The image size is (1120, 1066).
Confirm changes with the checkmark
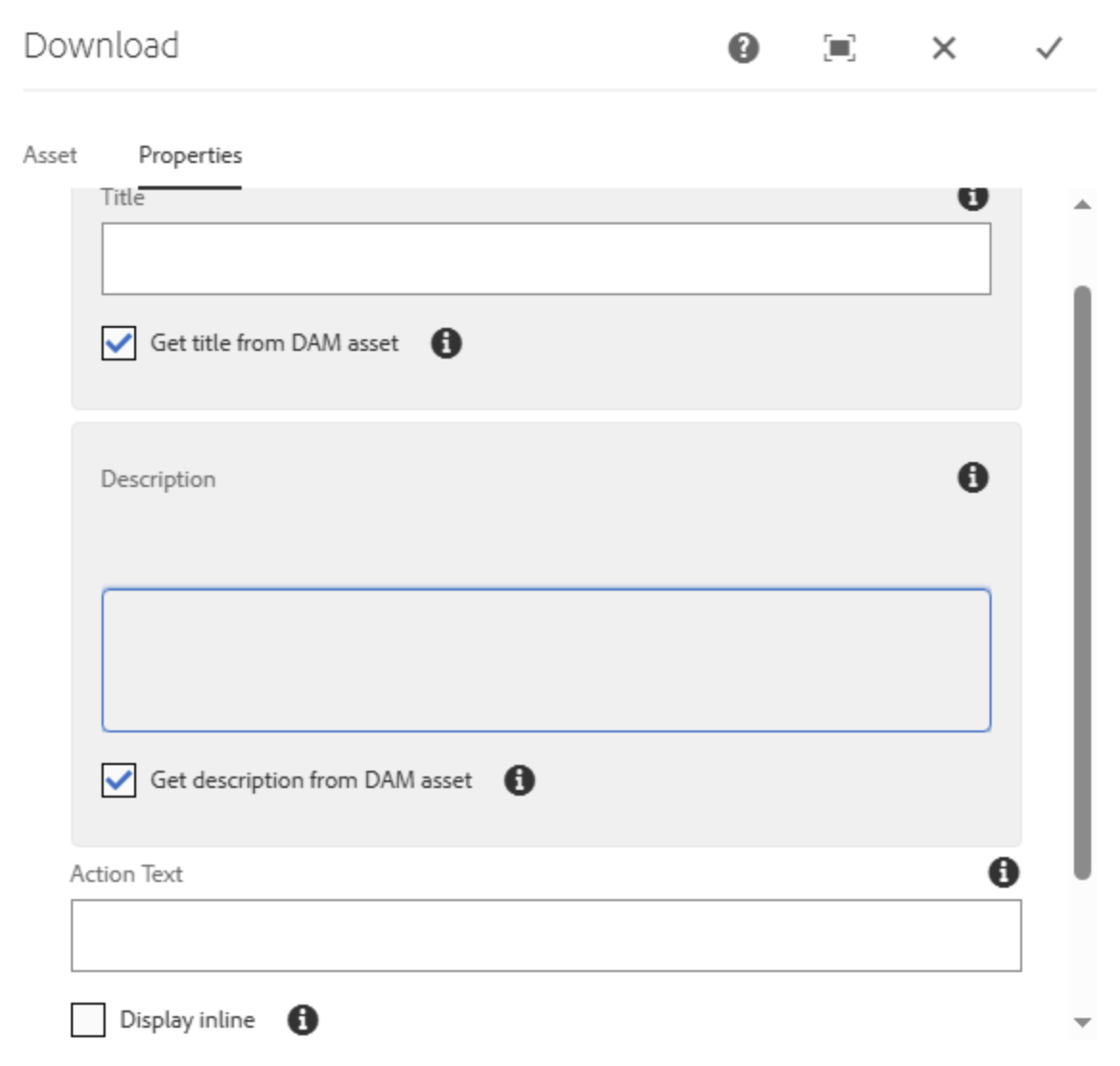[1050, 49]
